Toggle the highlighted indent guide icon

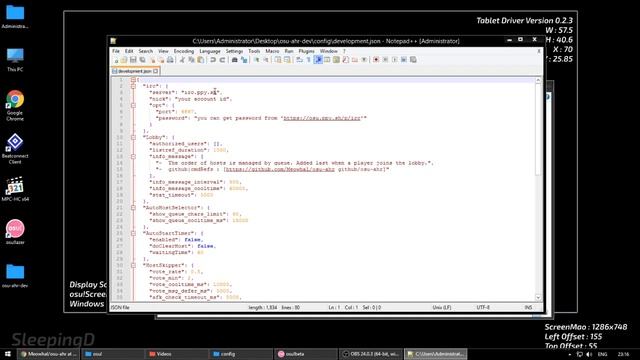point(318,60)
